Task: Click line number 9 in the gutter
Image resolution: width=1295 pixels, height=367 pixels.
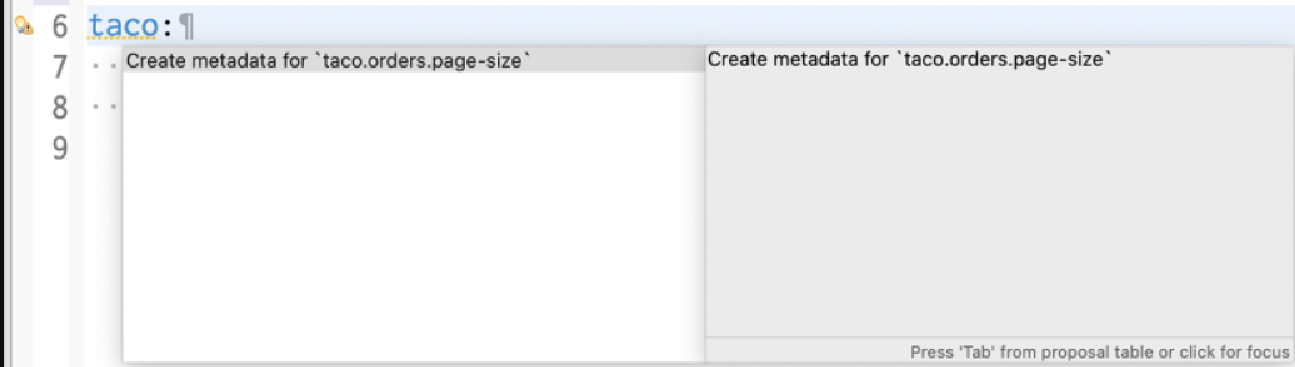Action: click(x=60, y=148)
